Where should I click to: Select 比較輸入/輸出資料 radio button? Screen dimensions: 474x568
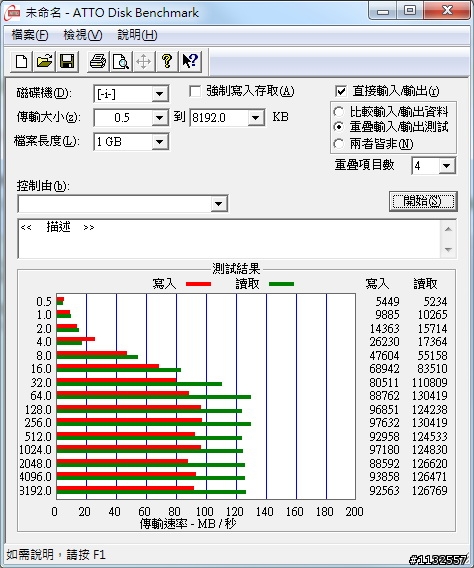pos(339,112)
